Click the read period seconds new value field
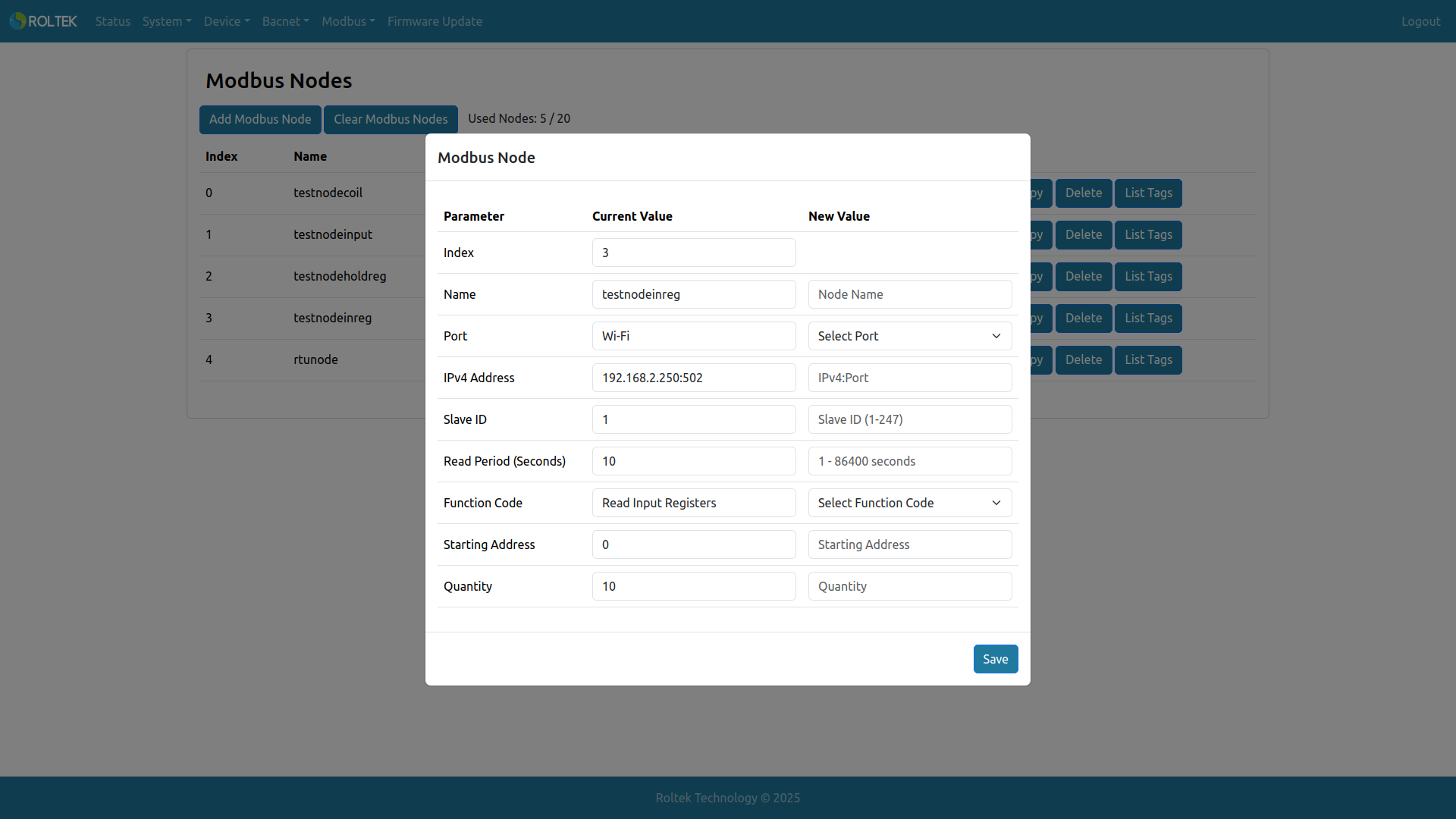 910,461
